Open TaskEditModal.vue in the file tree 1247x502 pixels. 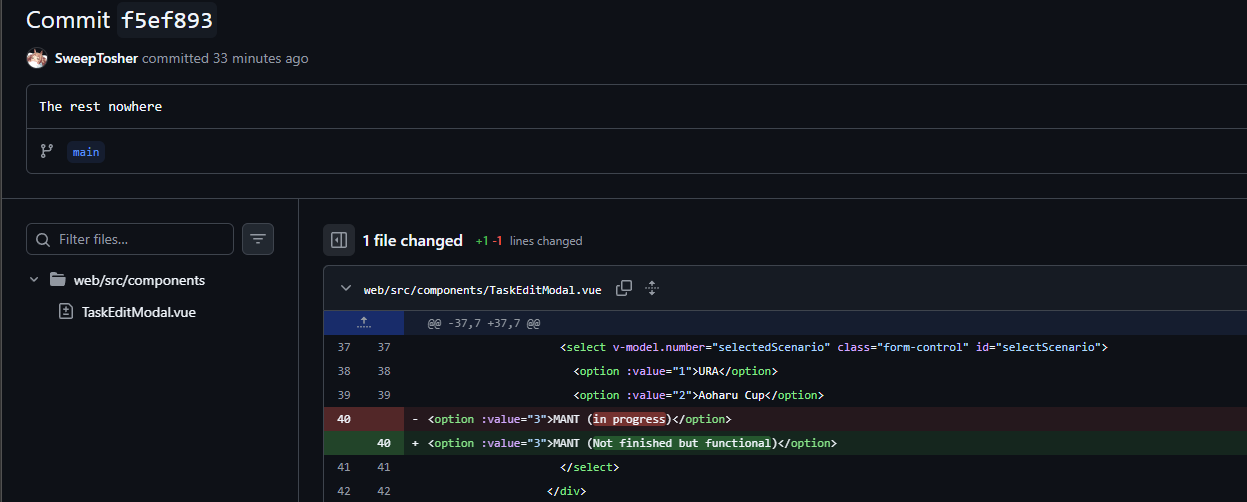(x=139, y=312)
